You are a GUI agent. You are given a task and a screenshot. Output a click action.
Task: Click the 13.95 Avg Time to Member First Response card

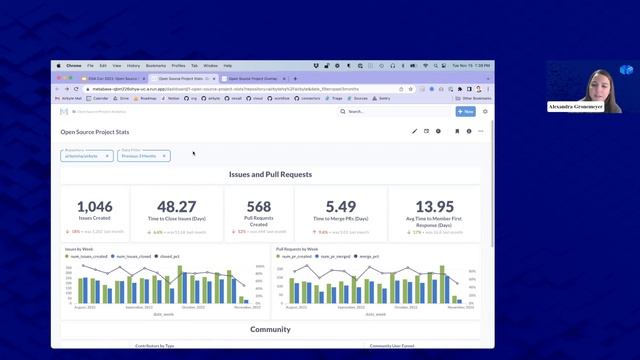434,214
